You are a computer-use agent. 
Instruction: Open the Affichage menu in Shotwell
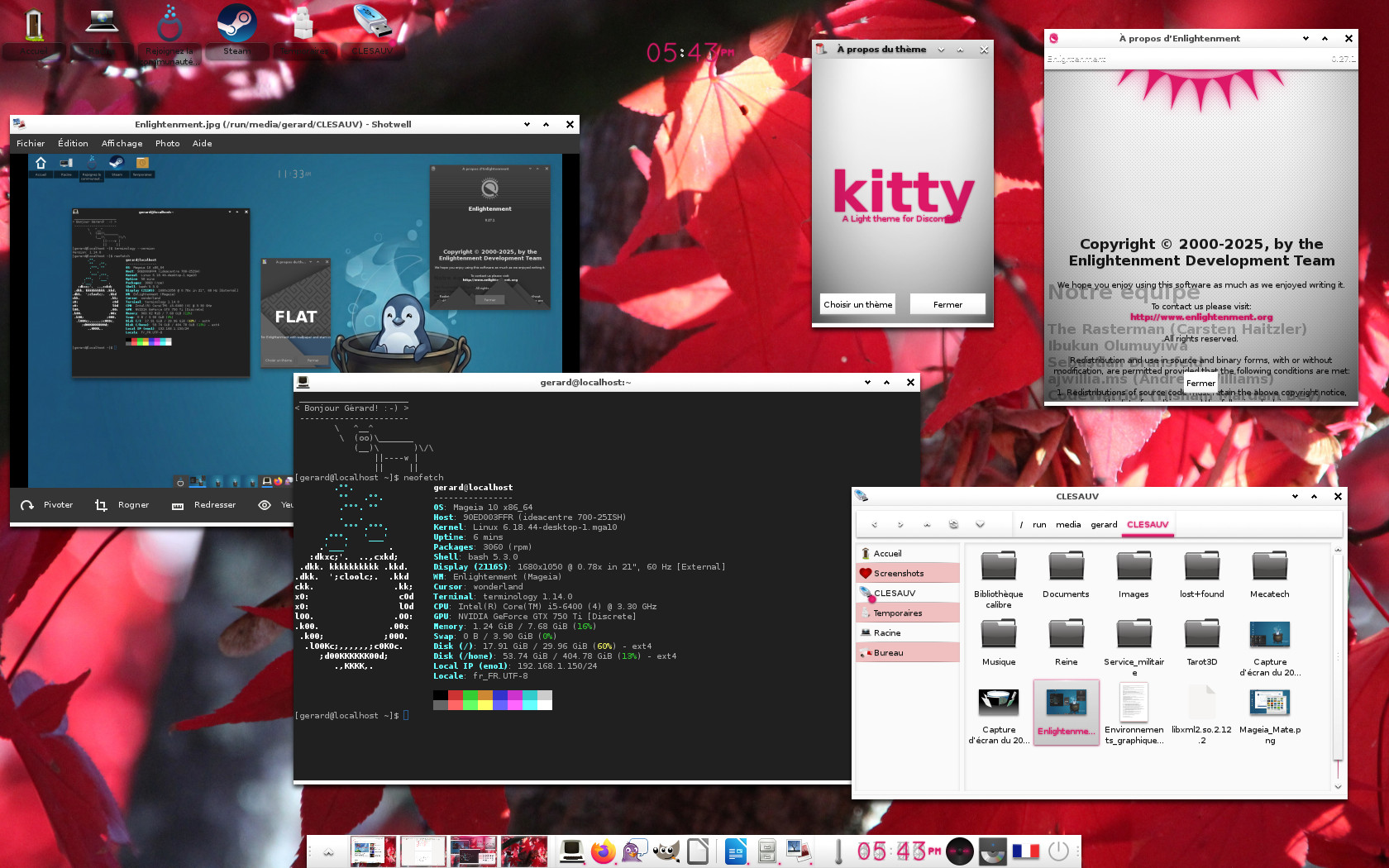(x=122, y=144)
